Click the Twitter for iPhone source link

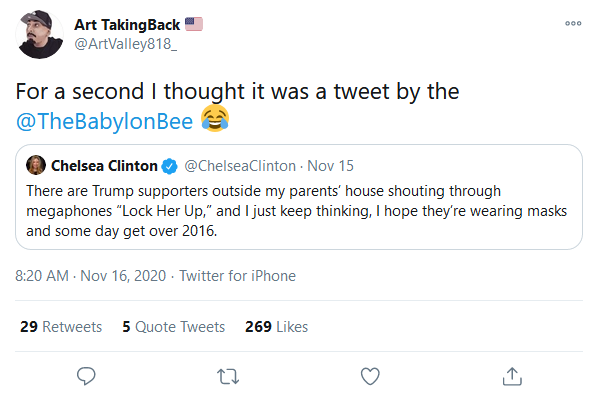[x=238, y=276]
